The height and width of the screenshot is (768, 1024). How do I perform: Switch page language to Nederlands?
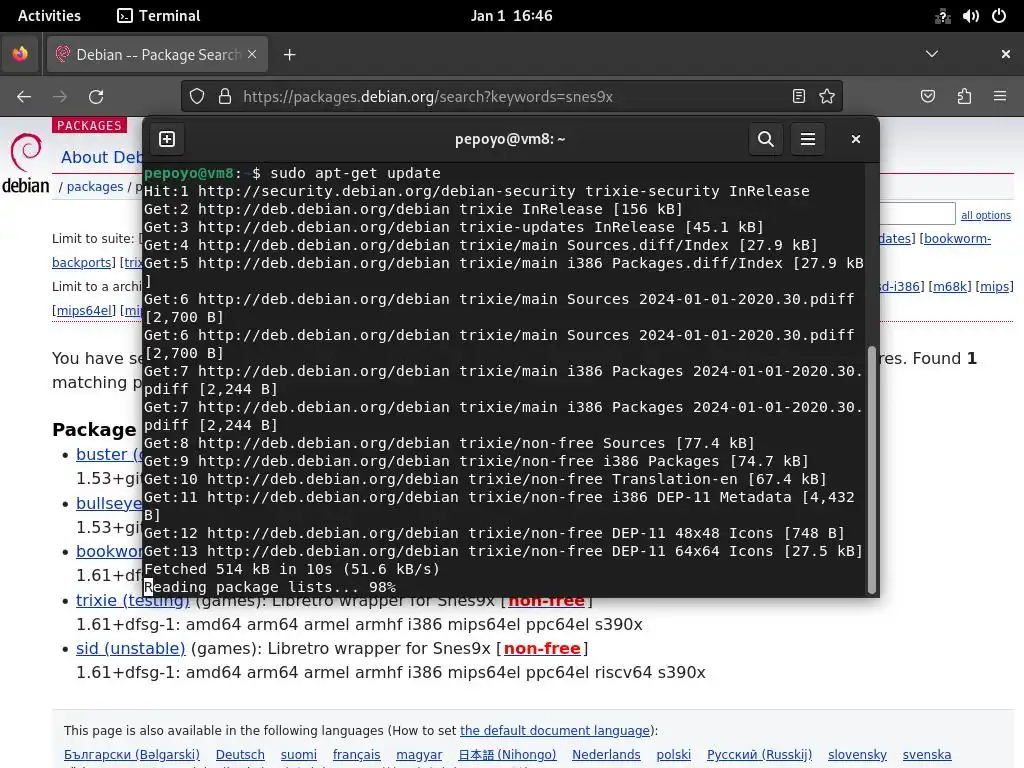point(606,755)
